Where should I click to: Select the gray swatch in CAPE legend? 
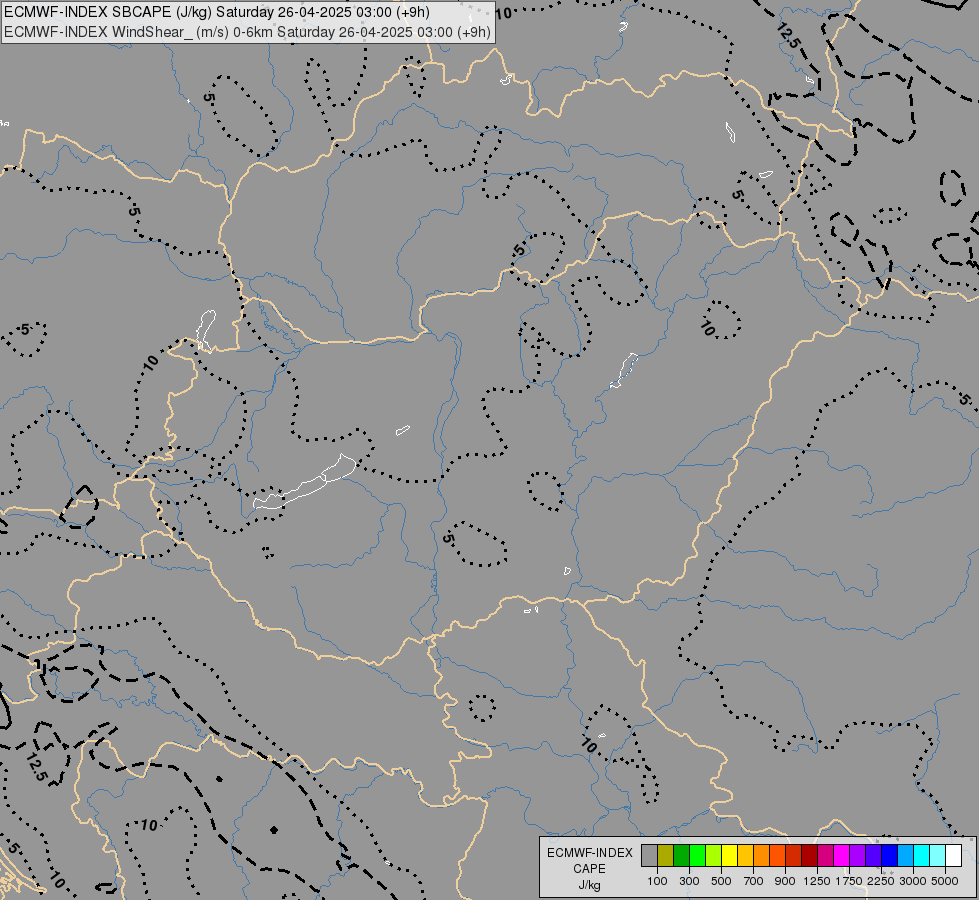649,855
